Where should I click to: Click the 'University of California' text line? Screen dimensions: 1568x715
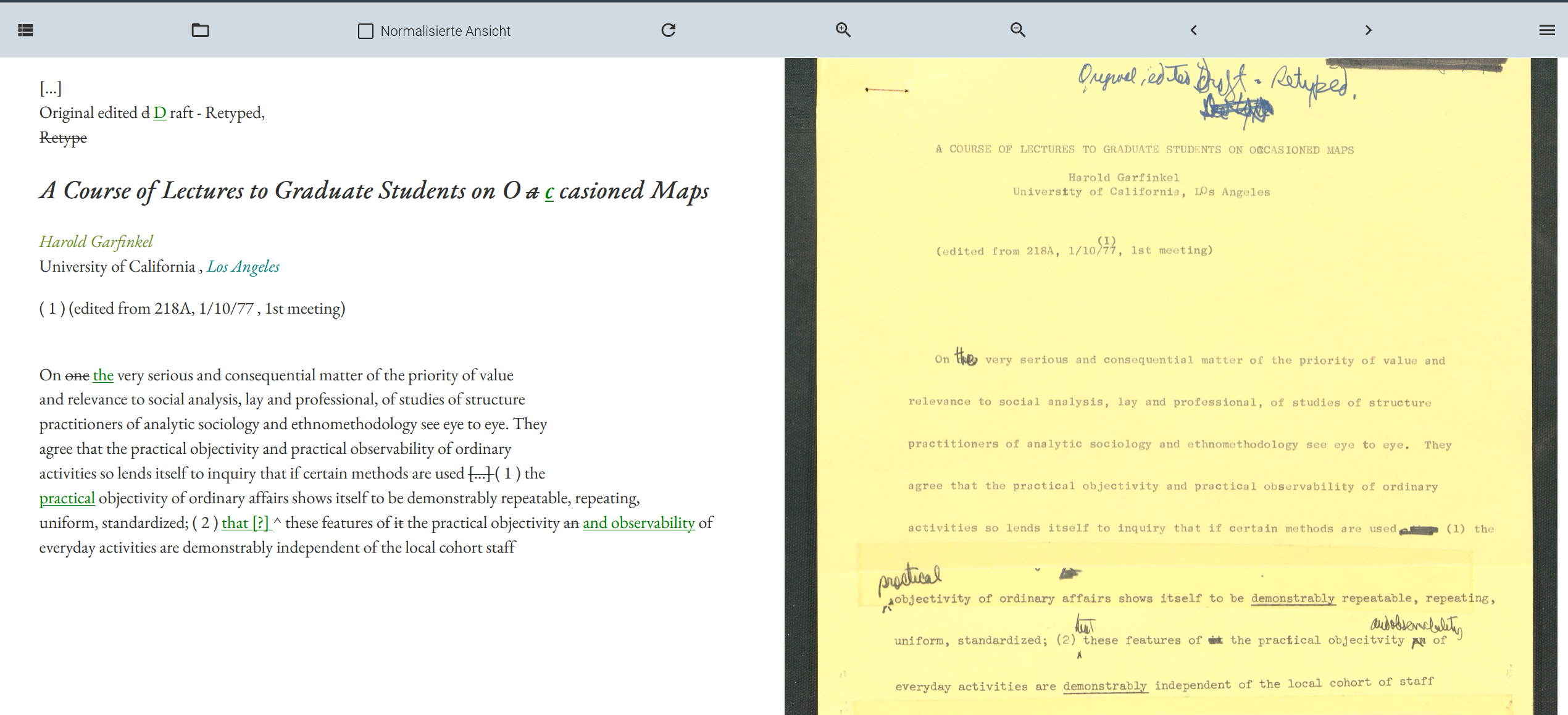click(x=117, y=267)
